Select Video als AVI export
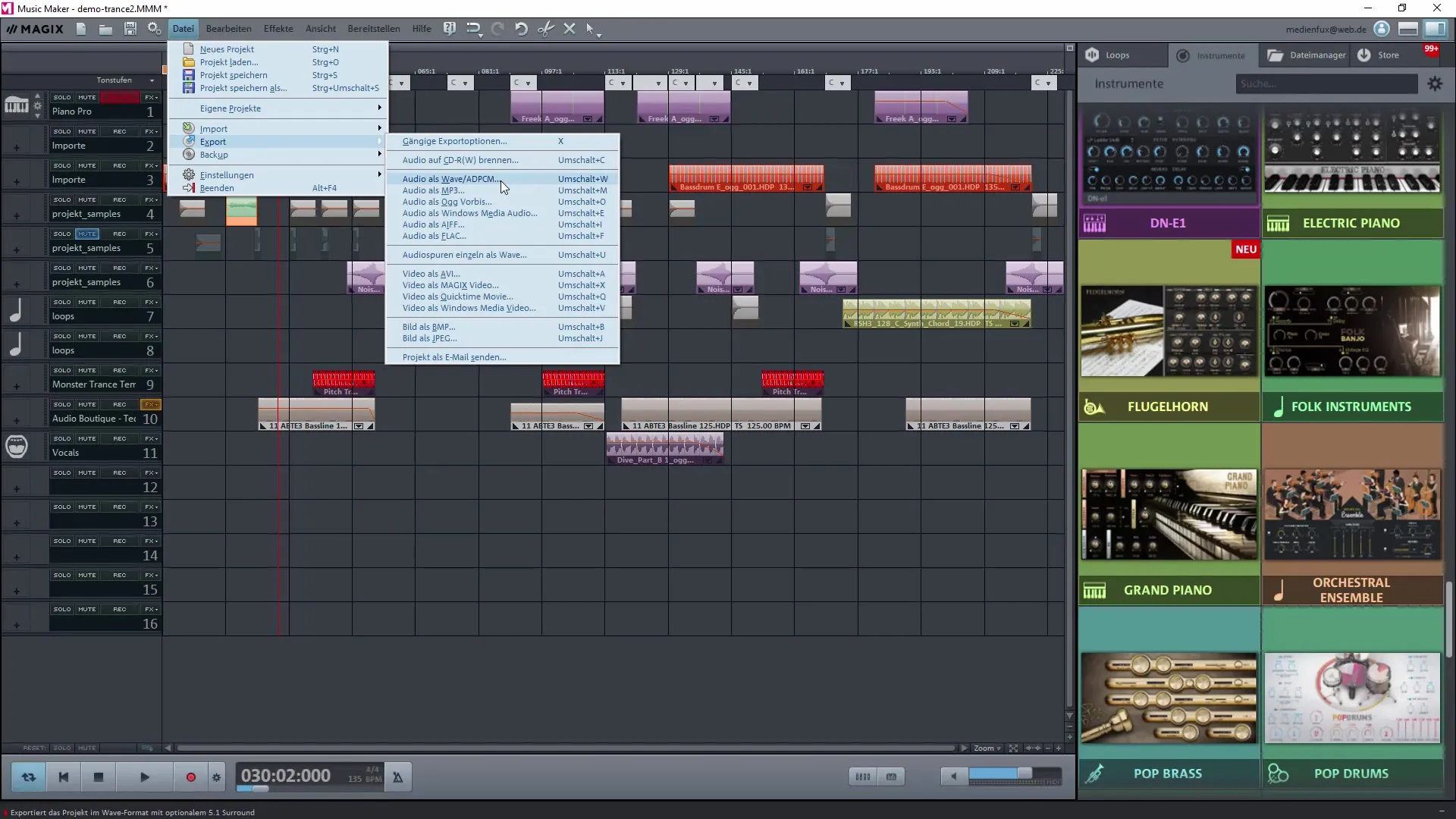Image resolution: width=1456 pixels, height=819 pixels. tap(503, 274)
